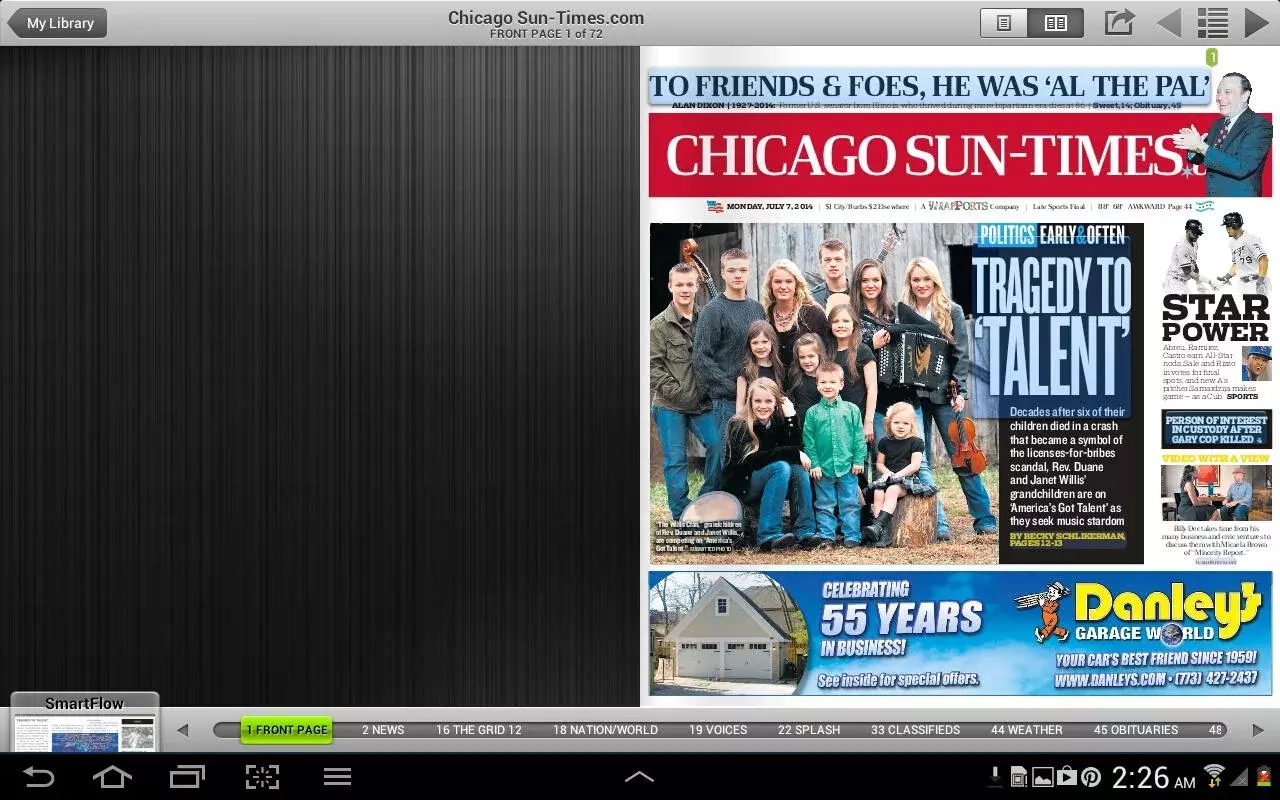Select the 1 FRONT PAGE section
Image resolution: width=1280 pixels, height=800 pixels.
286,730
